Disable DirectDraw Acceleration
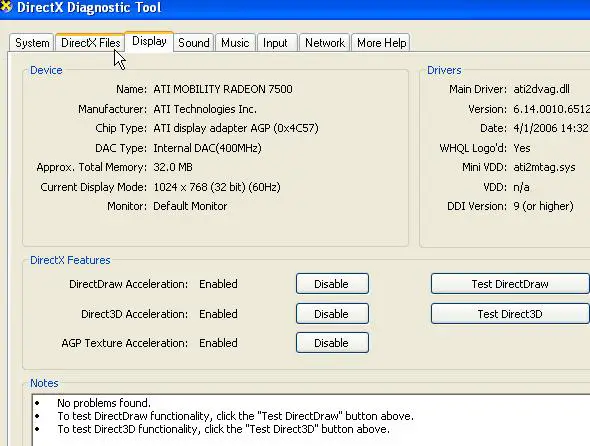This screenshot has width=590, height=446. coord(332,284)
